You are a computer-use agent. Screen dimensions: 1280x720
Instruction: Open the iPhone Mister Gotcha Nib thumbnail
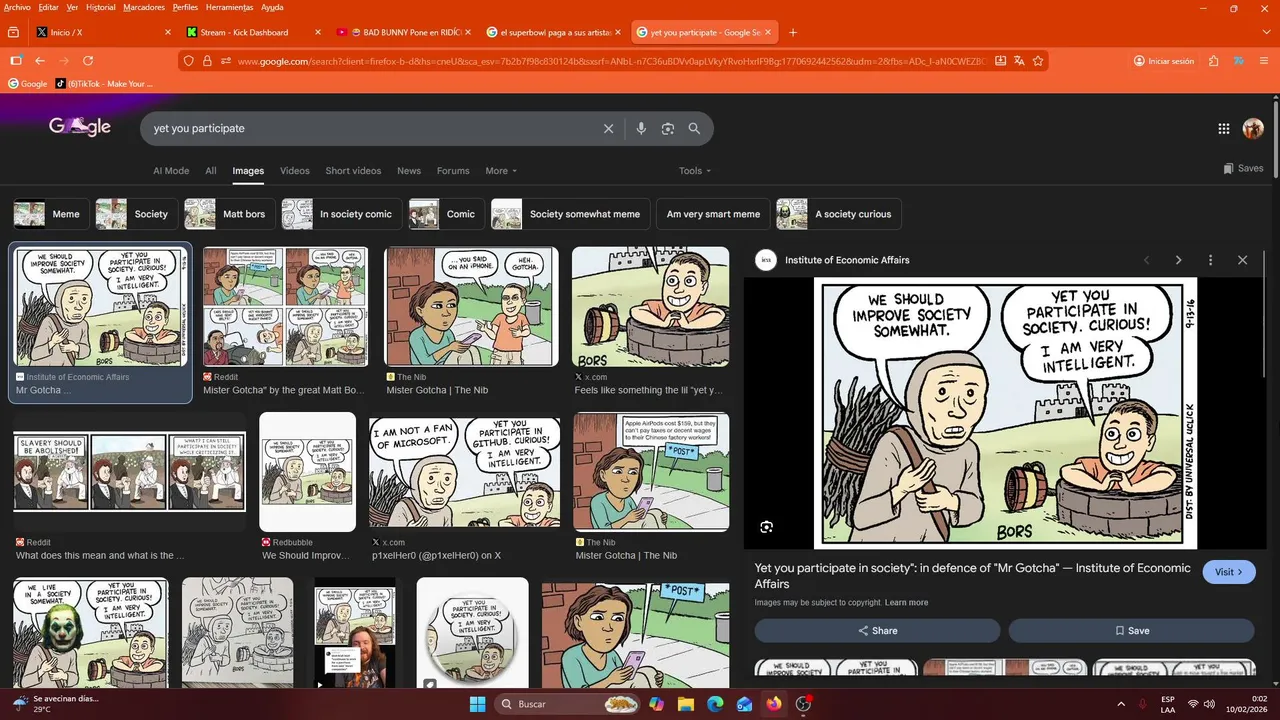pos(471,306)
